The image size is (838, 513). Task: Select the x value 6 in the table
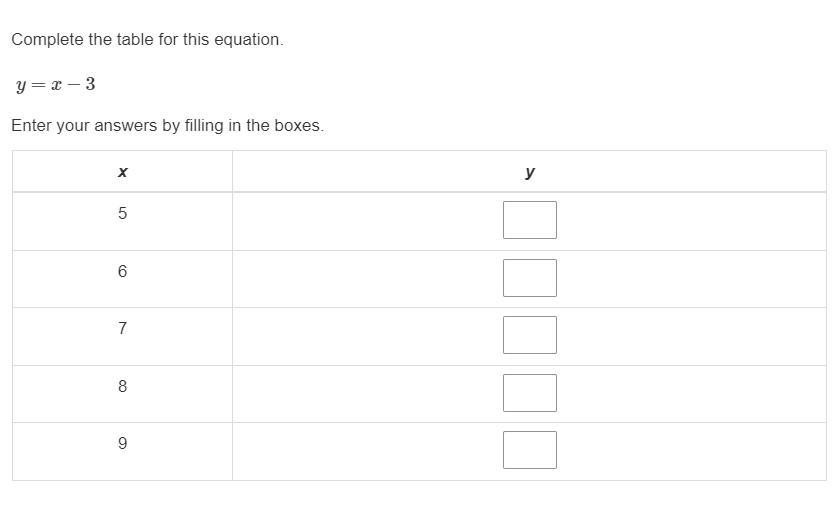[x=122, y=272]
